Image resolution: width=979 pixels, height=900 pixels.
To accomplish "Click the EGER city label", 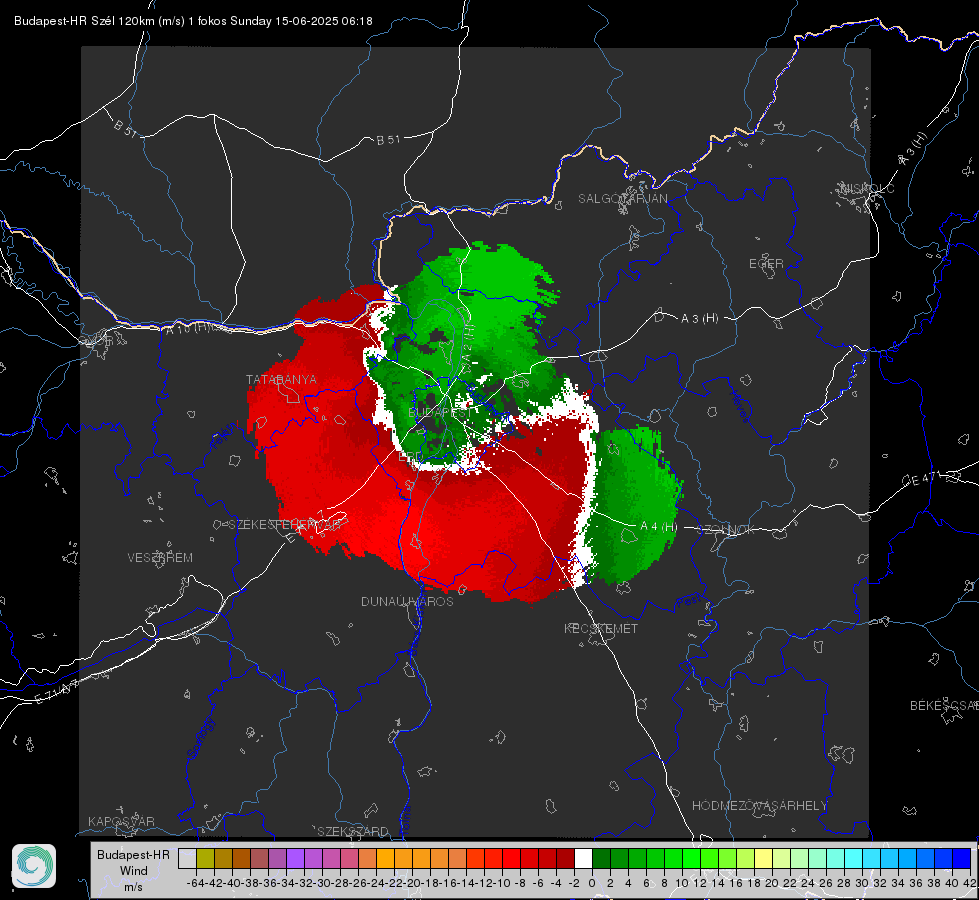I will coord(766,264).
